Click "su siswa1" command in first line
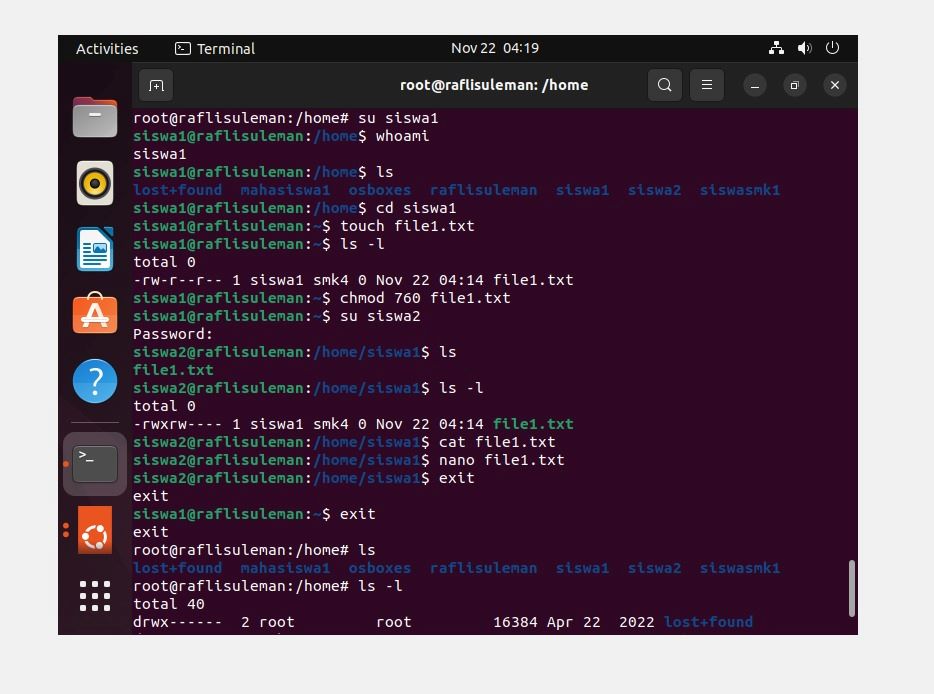The image size is (934, 694). click(x=398, y=118)
